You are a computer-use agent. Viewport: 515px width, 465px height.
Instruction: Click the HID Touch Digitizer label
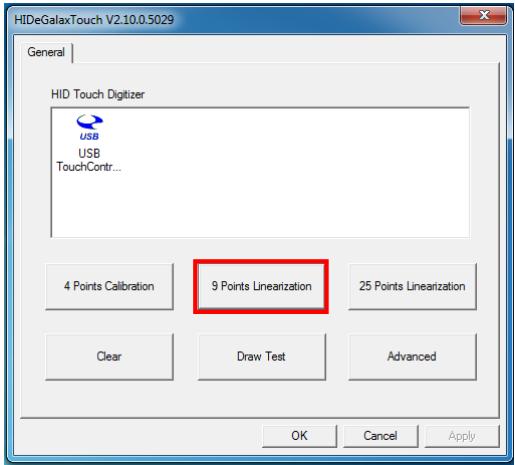click(98, 94)
